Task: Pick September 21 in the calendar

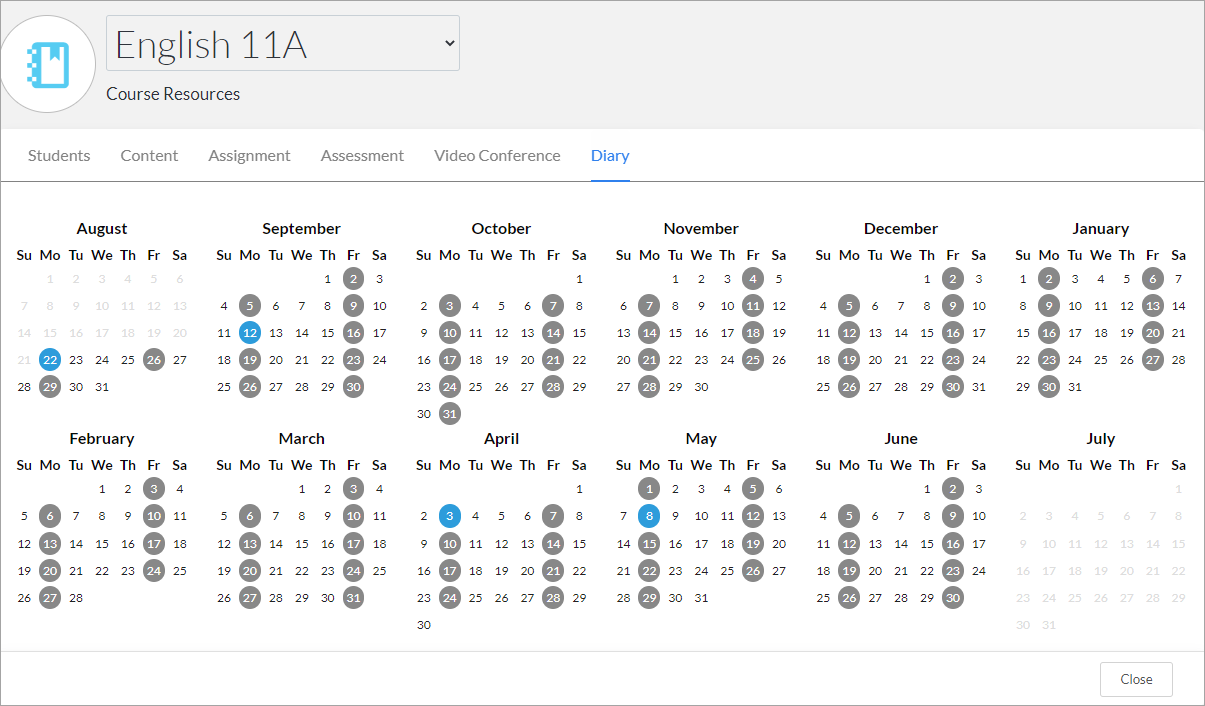Action: point(302,360)
